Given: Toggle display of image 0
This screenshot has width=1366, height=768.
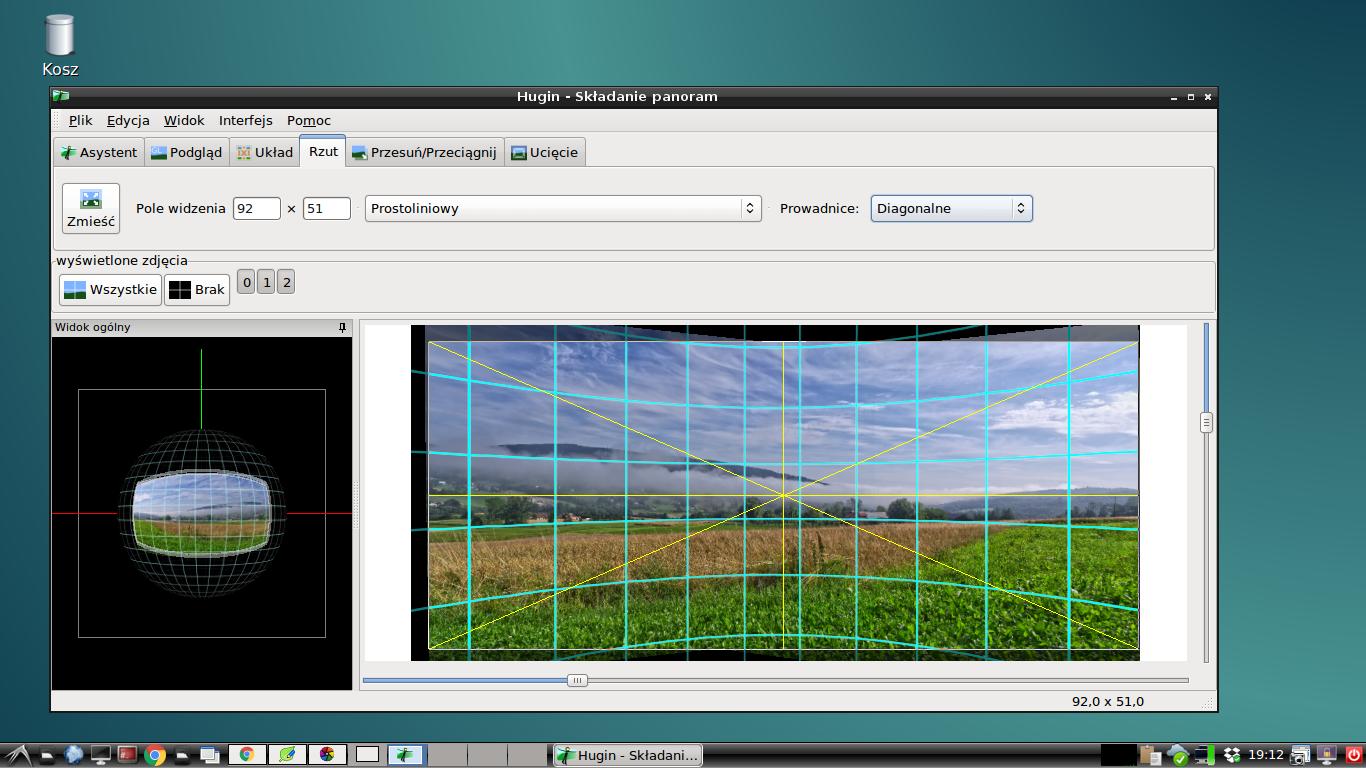Looking at the screenshot, I should [x=247, y=282].
